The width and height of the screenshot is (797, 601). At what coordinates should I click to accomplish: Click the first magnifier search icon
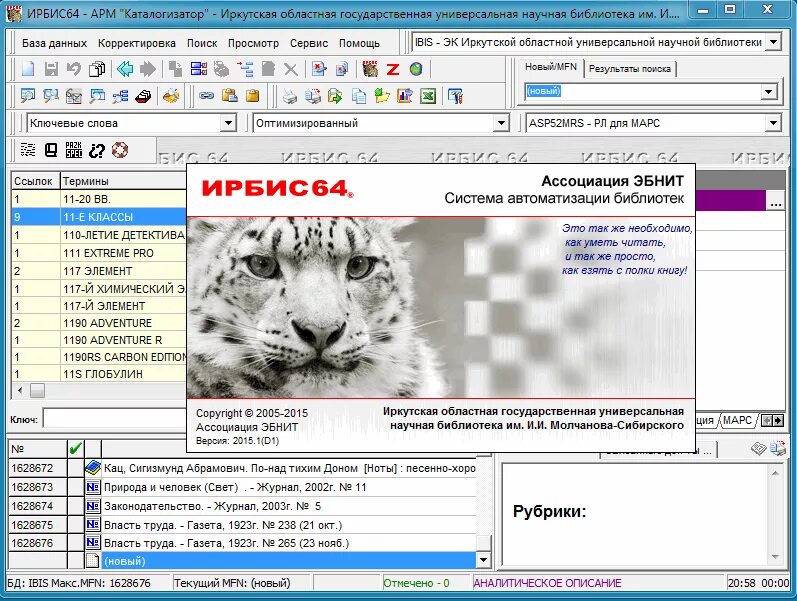[x=28, y=96]
